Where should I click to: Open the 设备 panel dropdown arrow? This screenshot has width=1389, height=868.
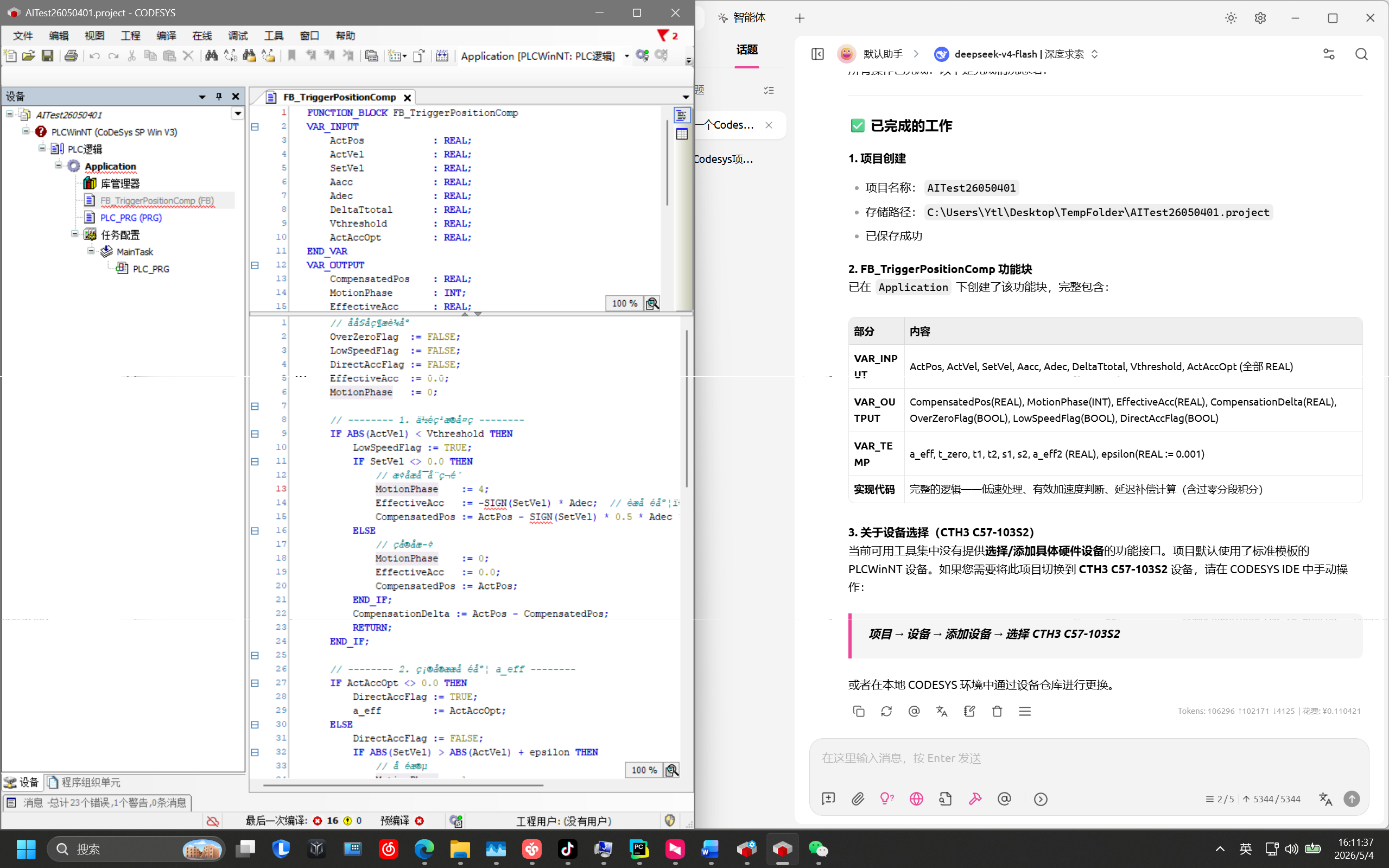tap(202, 97)
